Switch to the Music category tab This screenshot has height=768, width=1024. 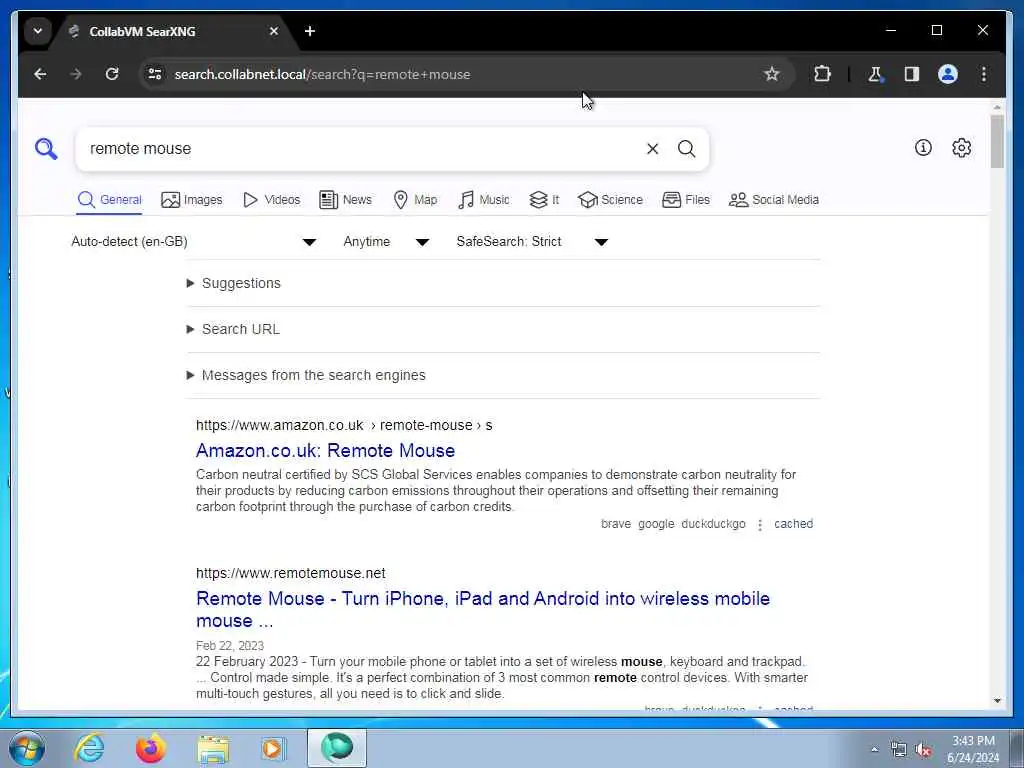click(484, 200)
